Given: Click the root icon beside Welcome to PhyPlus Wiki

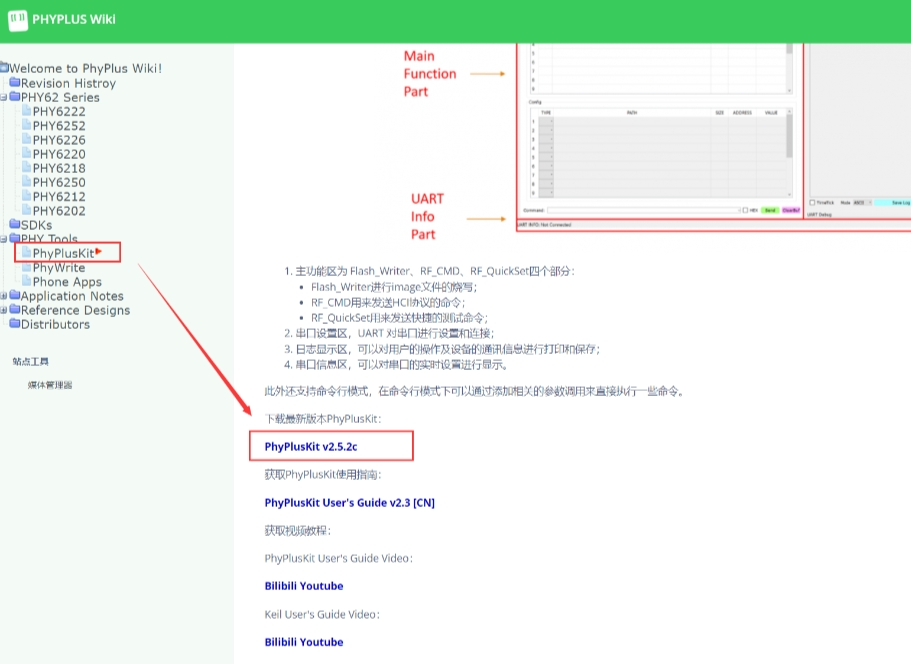Looking at the screenshot, I should 5,67.
